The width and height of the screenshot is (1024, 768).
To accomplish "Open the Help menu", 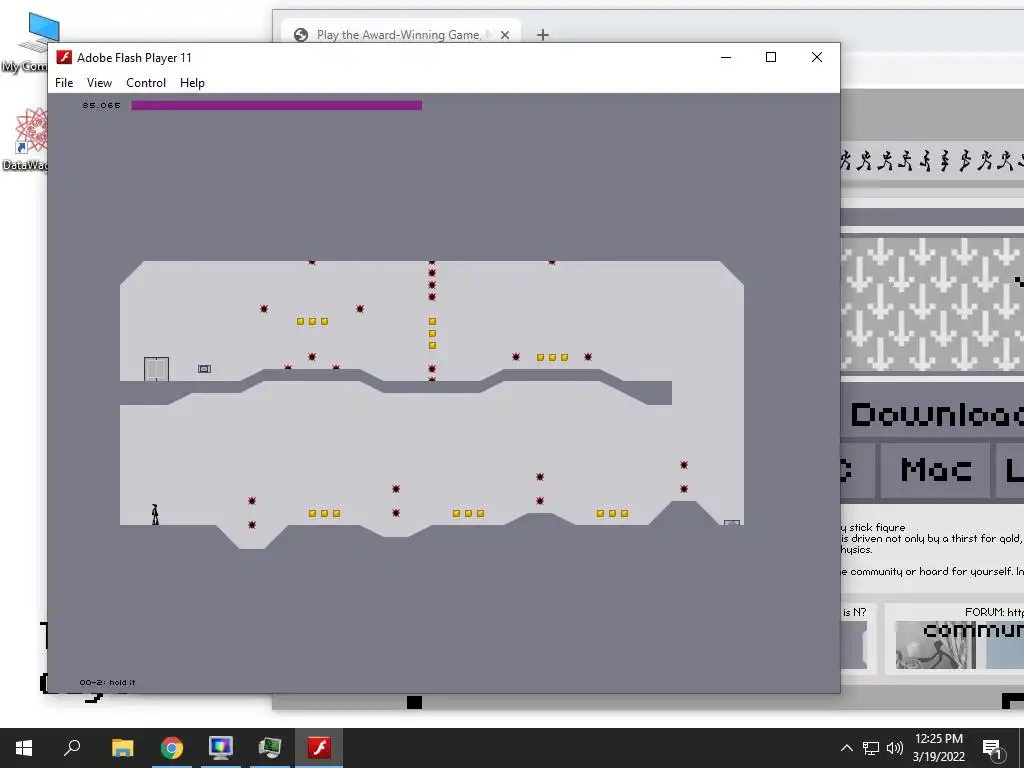I will click(192, 83).
